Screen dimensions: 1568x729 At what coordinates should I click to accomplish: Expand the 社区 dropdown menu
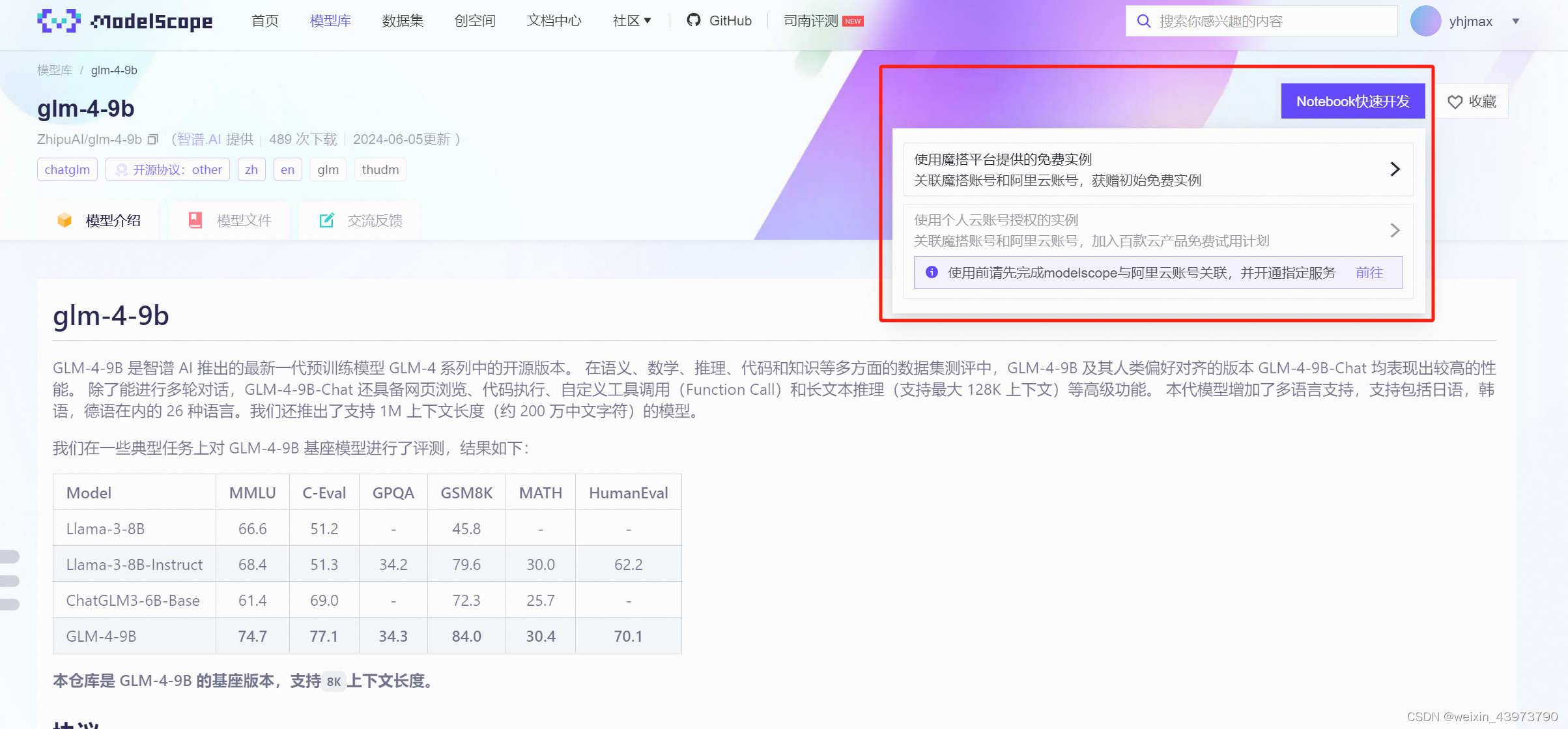pos(631,21)
